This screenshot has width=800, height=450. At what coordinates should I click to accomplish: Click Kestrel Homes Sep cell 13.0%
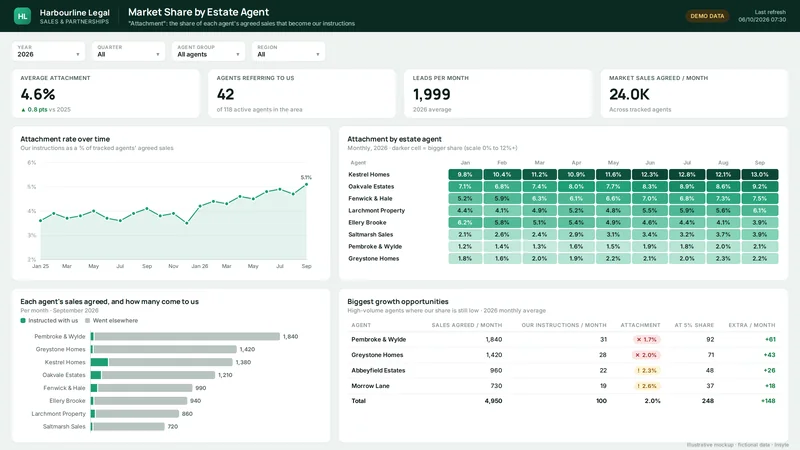(x=760, y=174)
